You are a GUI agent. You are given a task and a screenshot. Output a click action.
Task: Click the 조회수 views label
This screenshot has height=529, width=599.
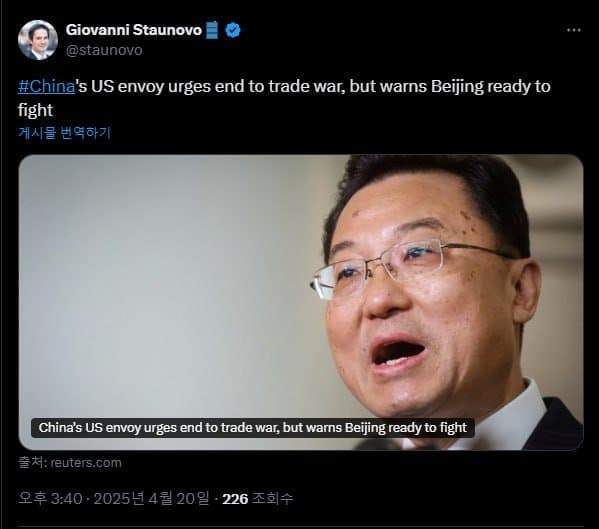[272, 498]
